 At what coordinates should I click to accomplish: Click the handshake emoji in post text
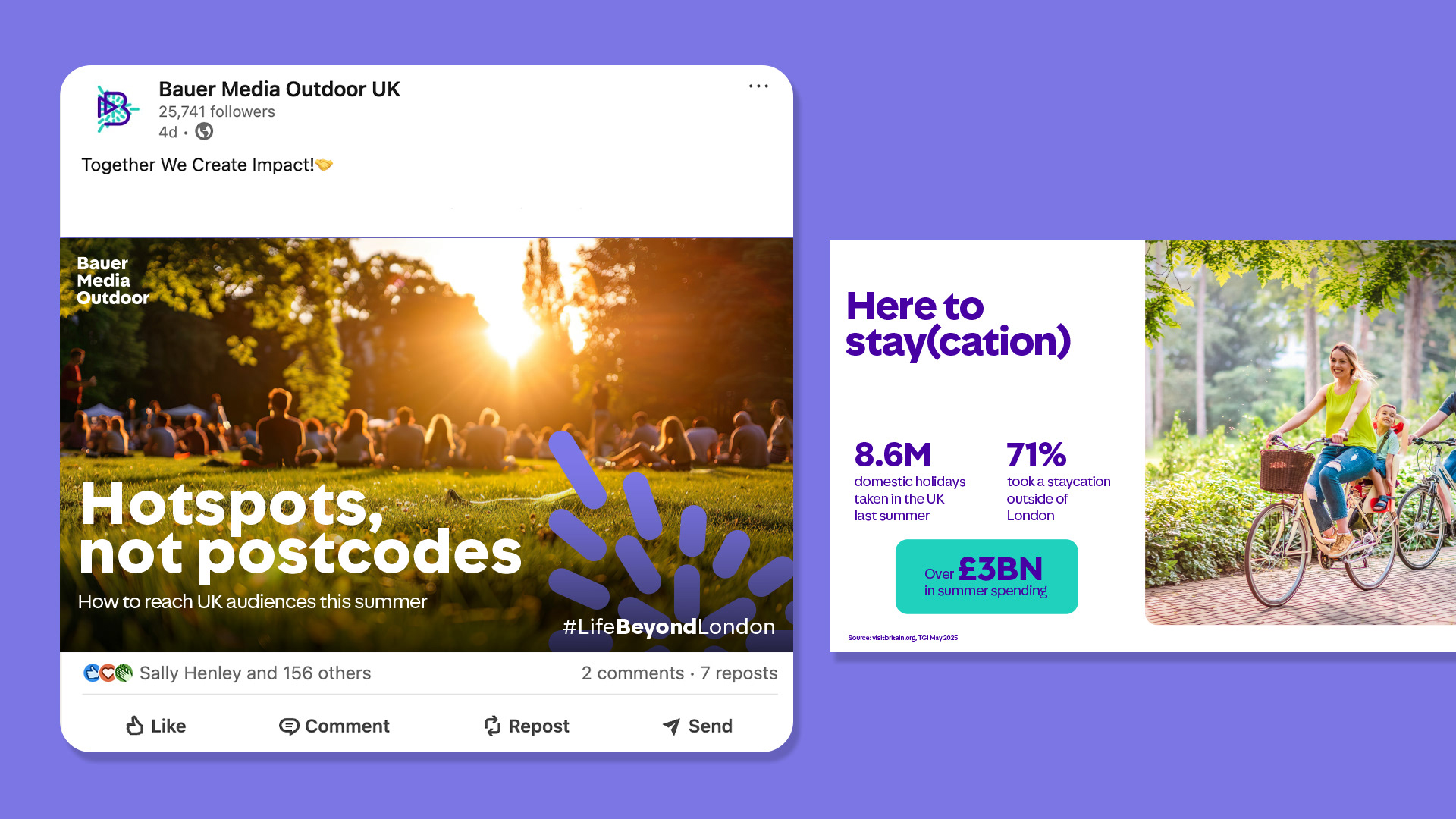click(x=325, y=165)
